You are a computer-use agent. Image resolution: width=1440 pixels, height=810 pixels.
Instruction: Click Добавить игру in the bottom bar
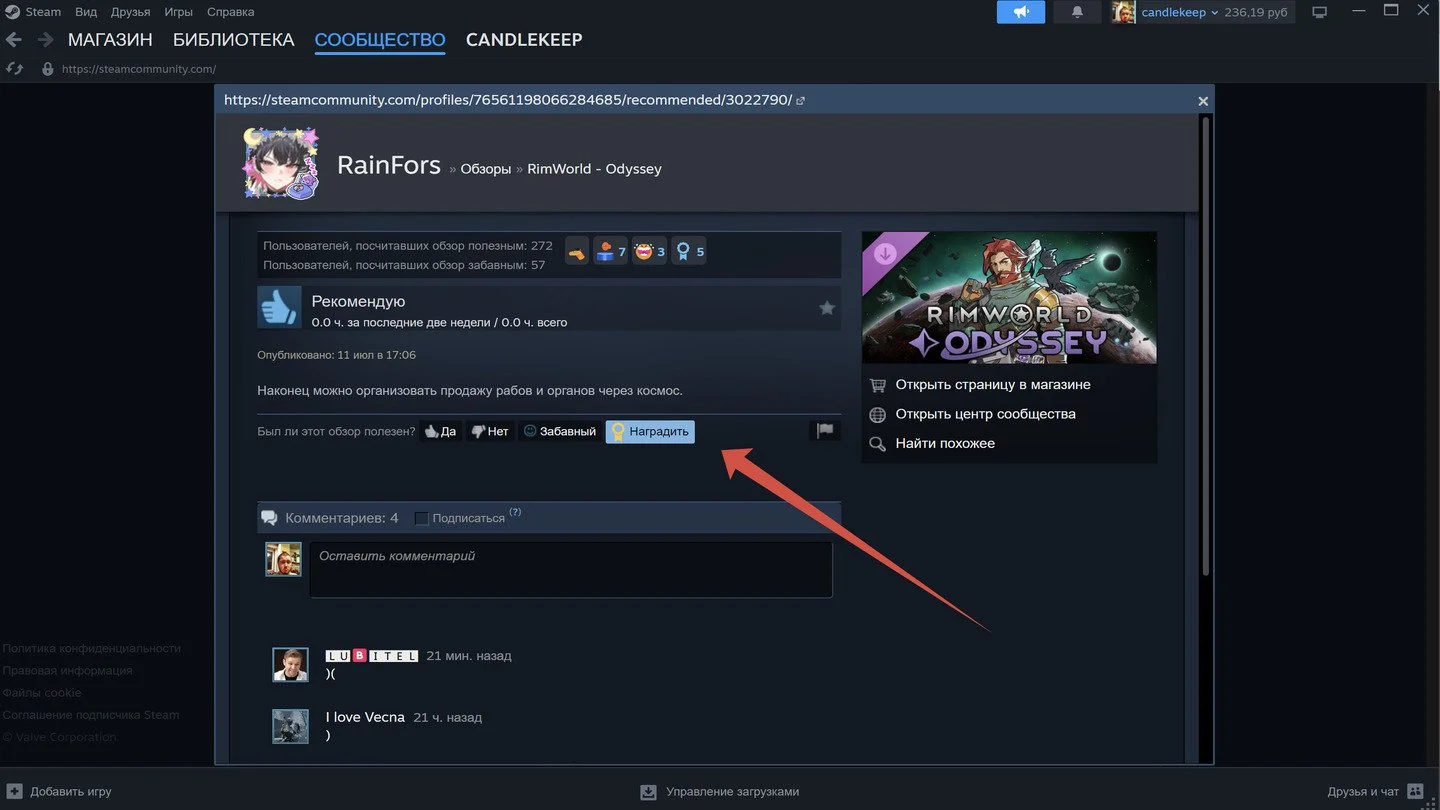(x=60, y=791)
